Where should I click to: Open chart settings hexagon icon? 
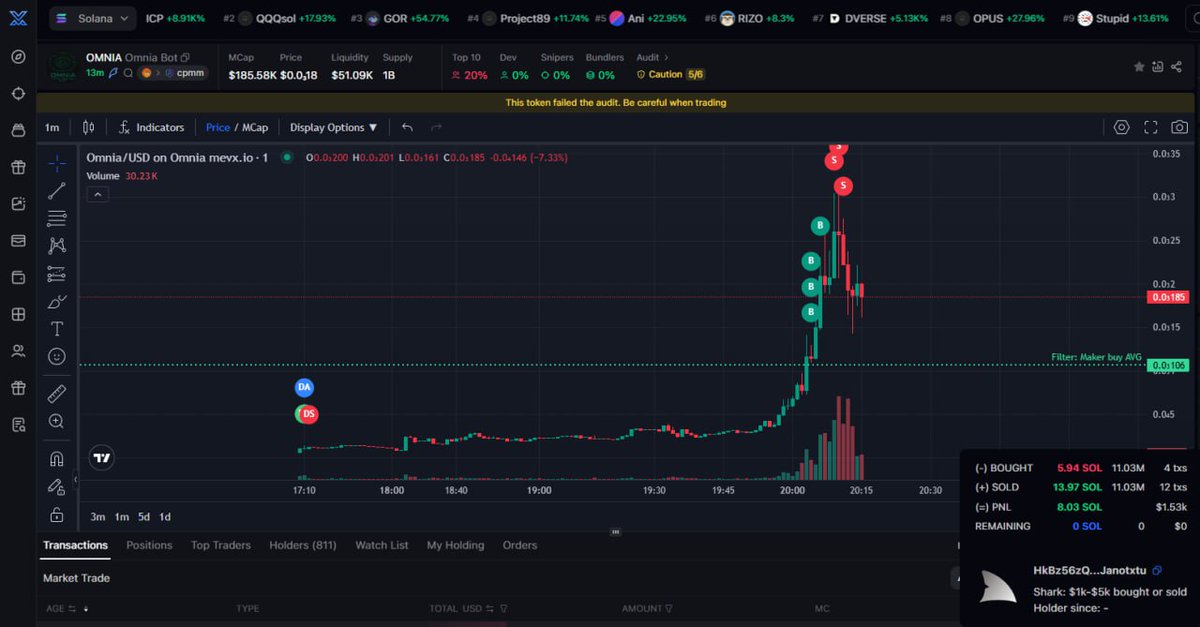1121,127
